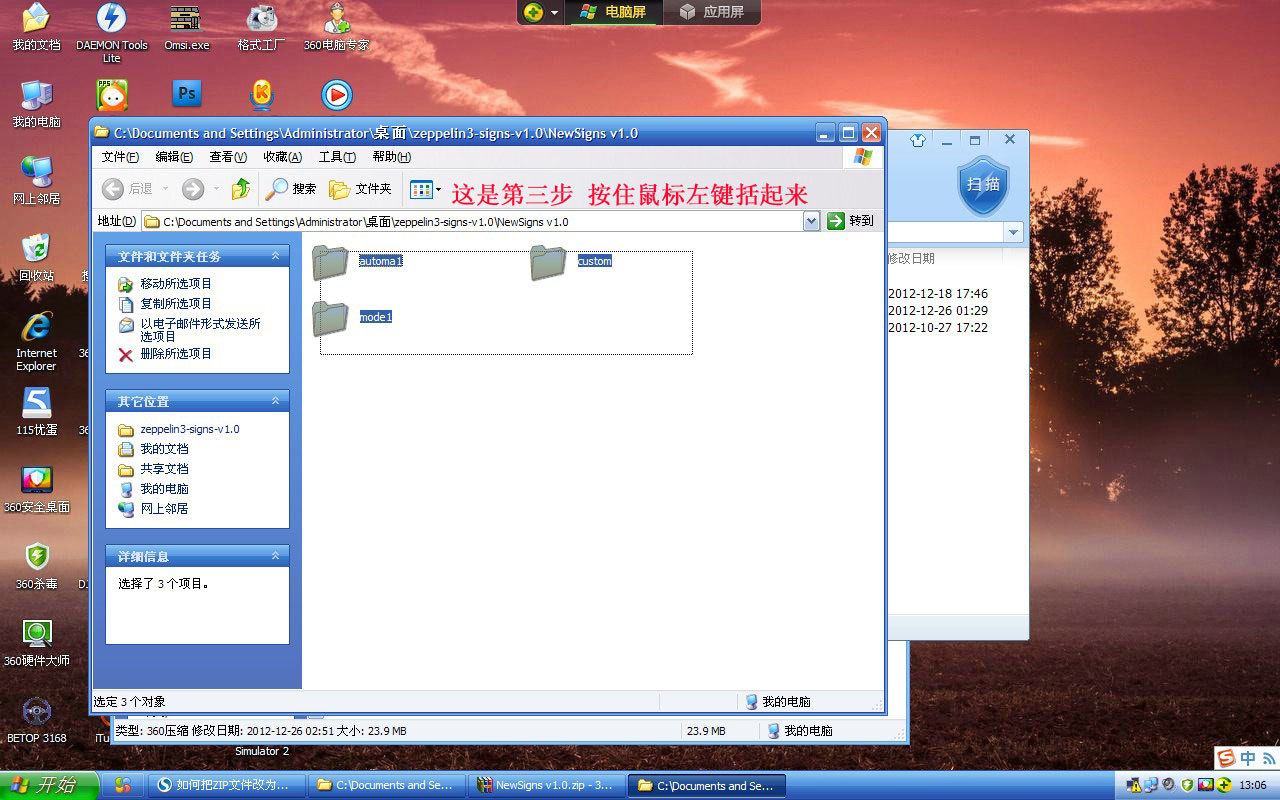Select the 360杀毒 desktop icon
This screenshot has height=800, width=1280.
pyautogui.click(x=37, y=566)
